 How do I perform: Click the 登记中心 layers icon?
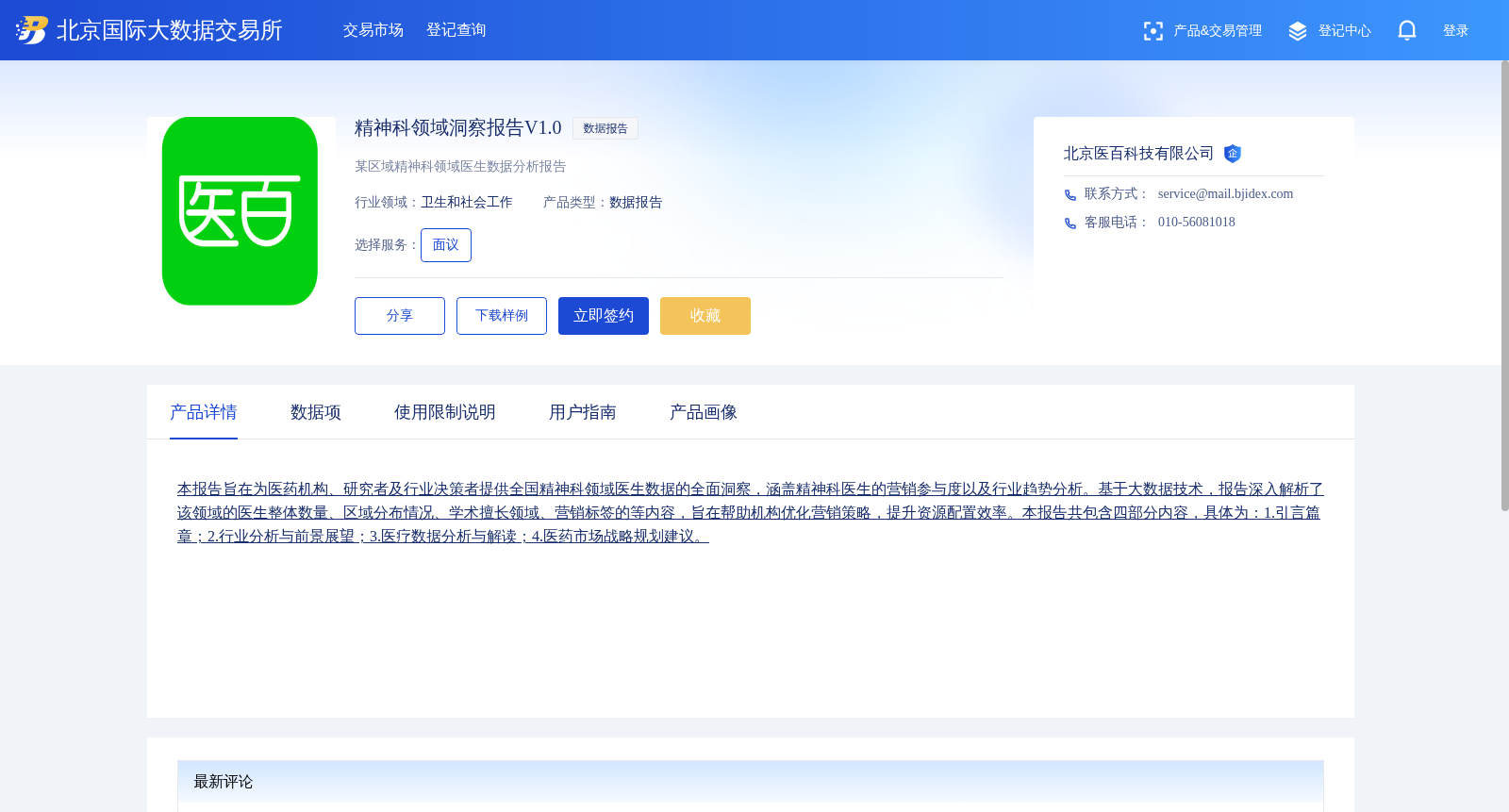pyautogui.click(x=1298, y=31)
